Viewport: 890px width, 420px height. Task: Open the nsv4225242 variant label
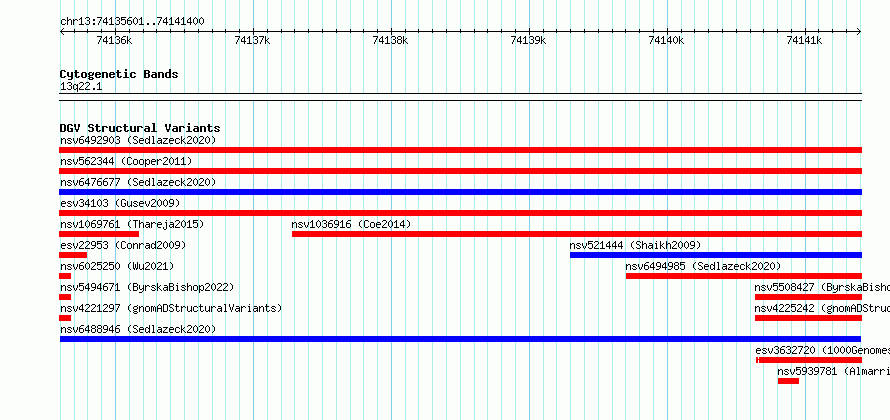coord(822,308)
